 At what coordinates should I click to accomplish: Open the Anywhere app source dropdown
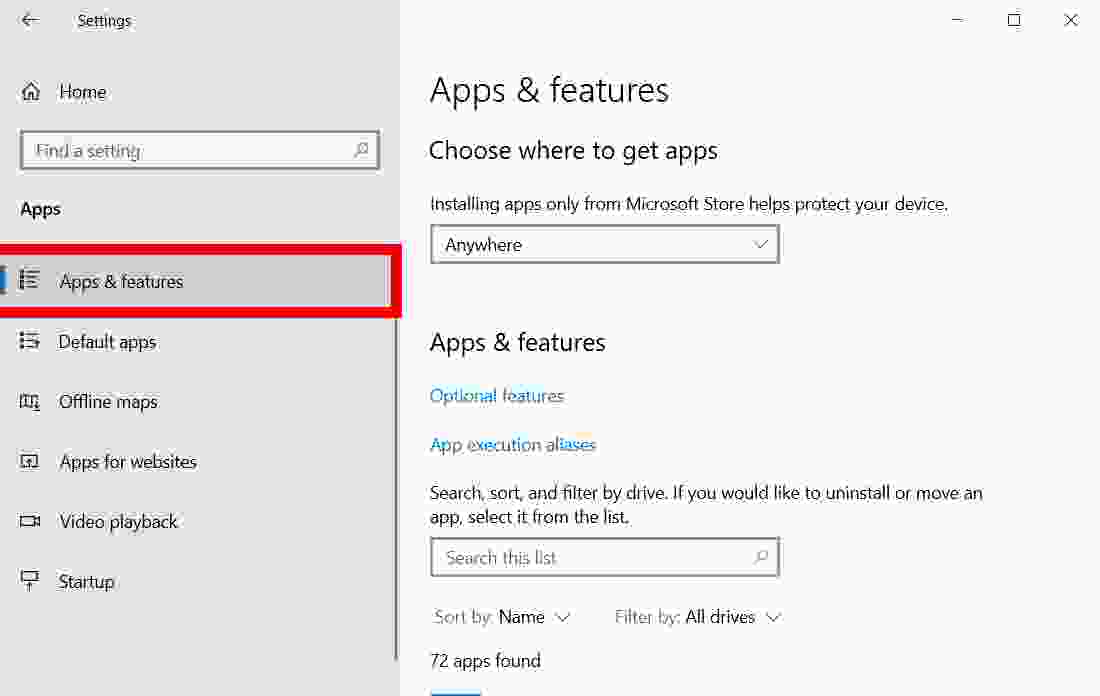605,244
